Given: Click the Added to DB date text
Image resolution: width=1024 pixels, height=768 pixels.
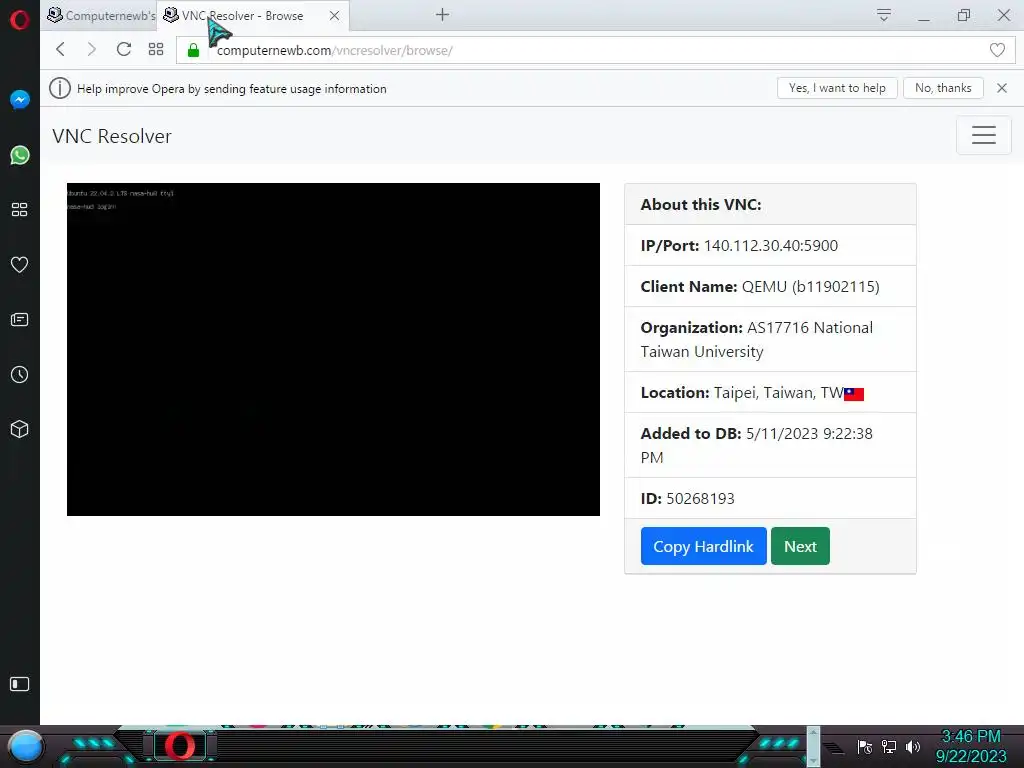Looking at the screenshot, I should [x=756, y=445].
